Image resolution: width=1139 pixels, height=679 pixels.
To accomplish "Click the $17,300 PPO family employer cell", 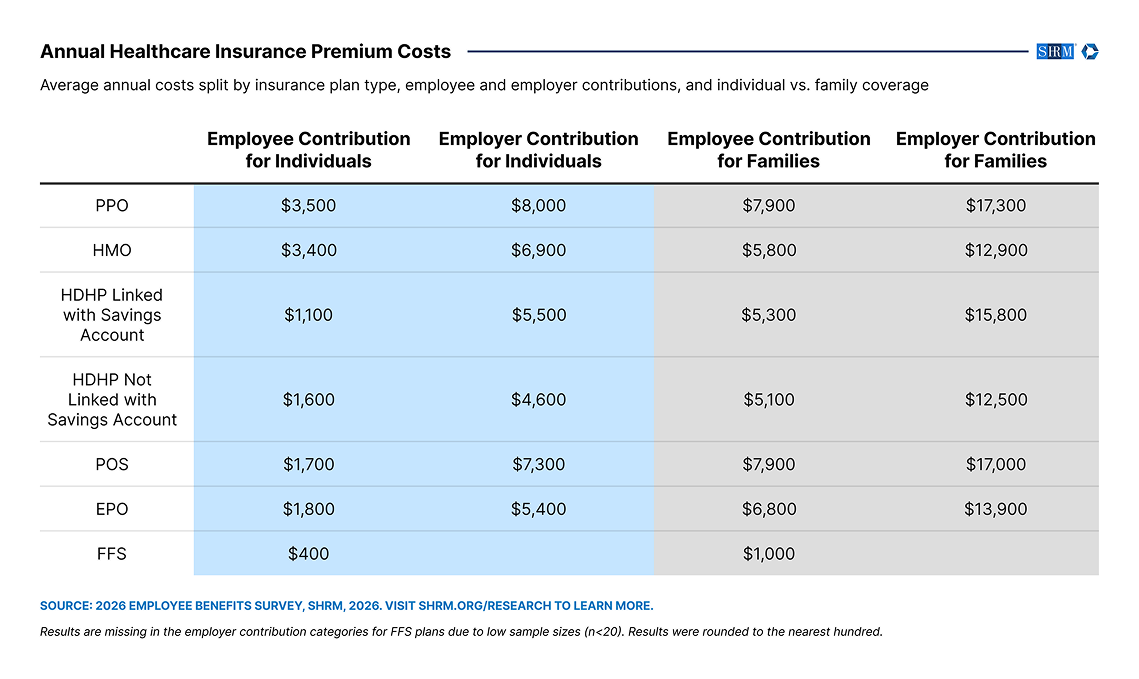I will click(x=996, y=206).
